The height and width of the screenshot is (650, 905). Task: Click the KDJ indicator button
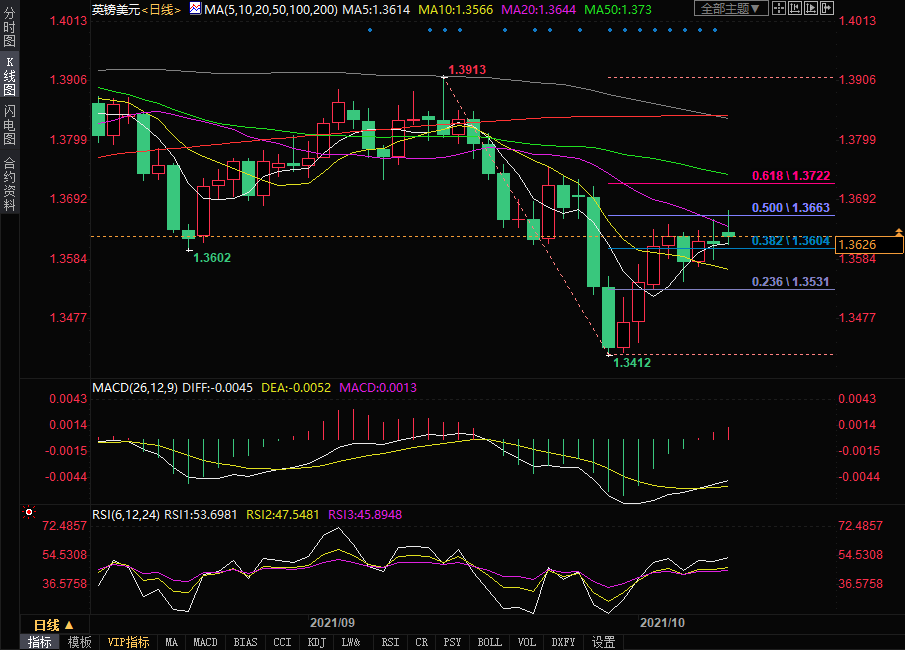(x=316, y=642)
